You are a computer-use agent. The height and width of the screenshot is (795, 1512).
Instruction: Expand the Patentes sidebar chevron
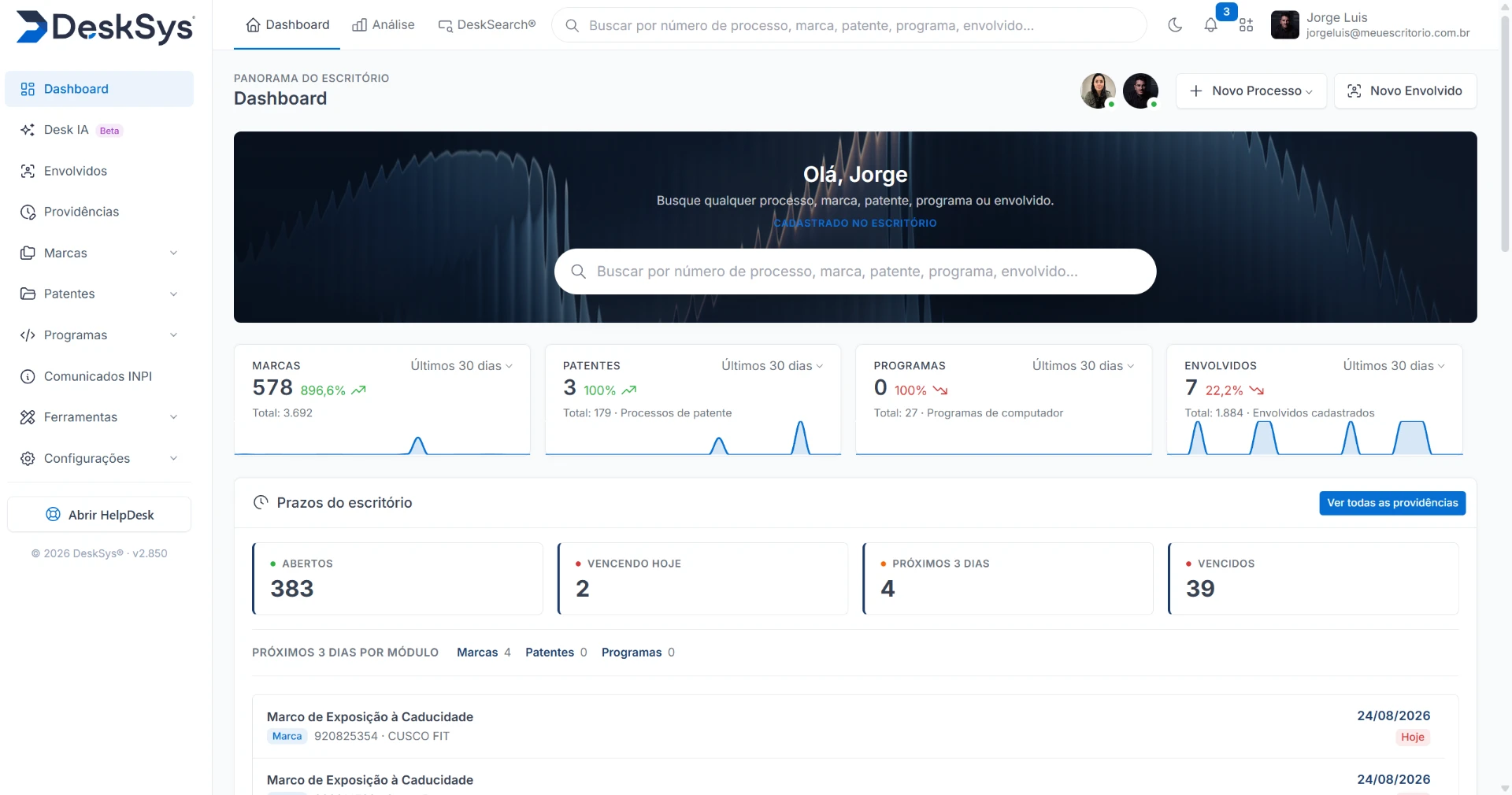(x=173, y=294)
